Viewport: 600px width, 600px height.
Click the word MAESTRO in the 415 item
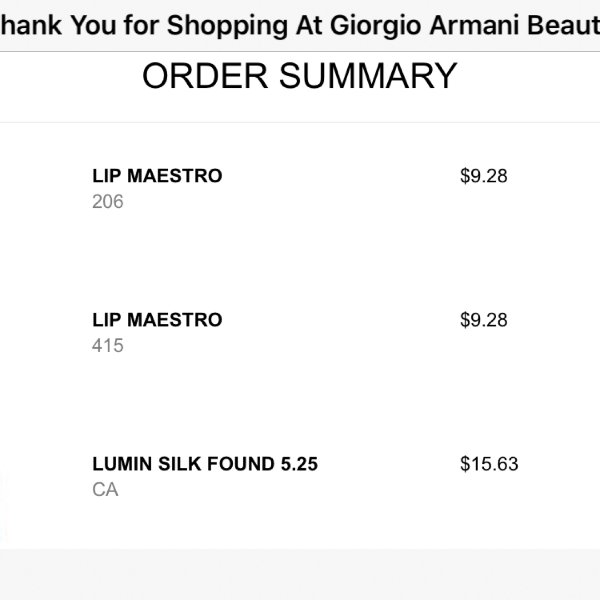[174, 320]
